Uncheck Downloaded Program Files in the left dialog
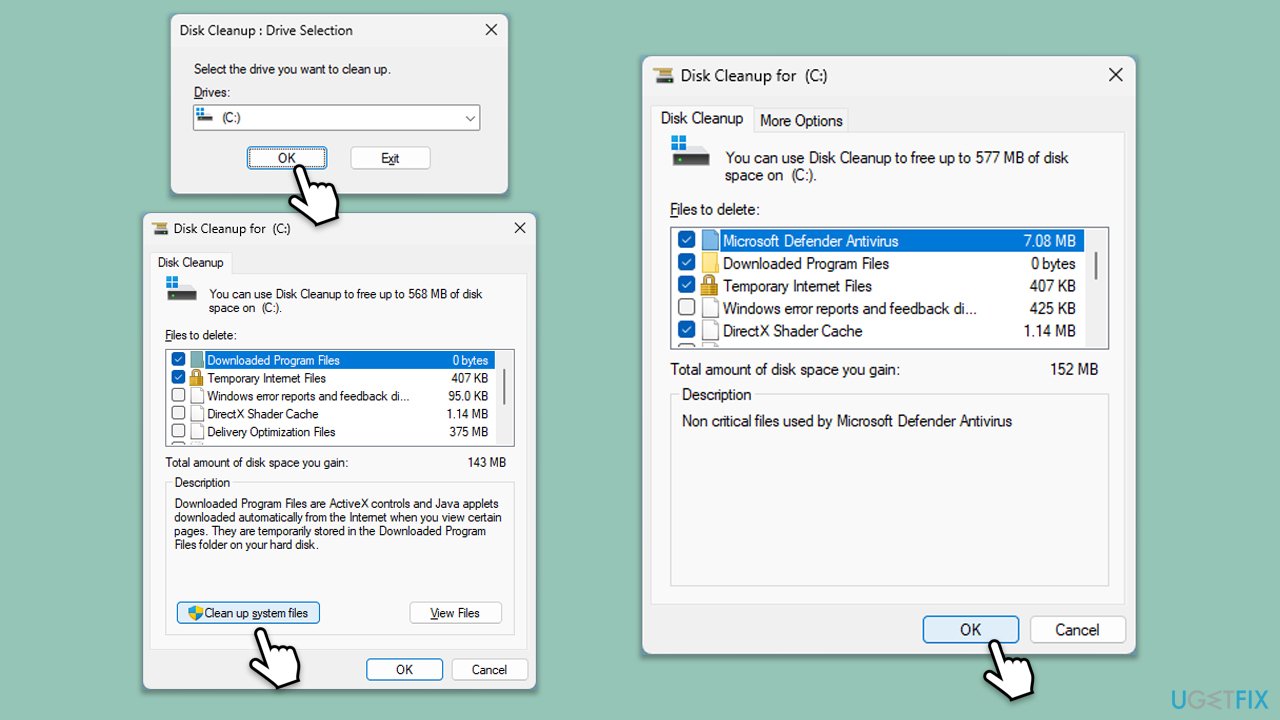 [178, 358]
